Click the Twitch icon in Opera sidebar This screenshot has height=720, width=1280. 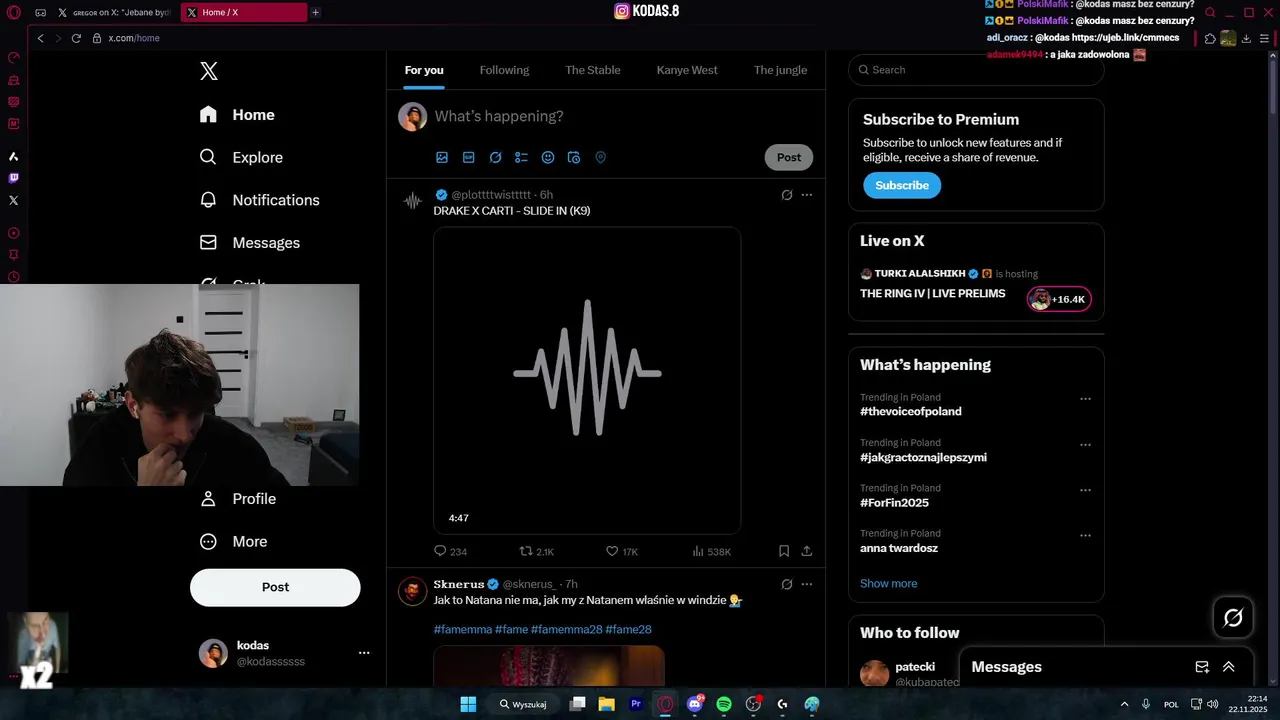pyautogui.click(x=13, y=178)
